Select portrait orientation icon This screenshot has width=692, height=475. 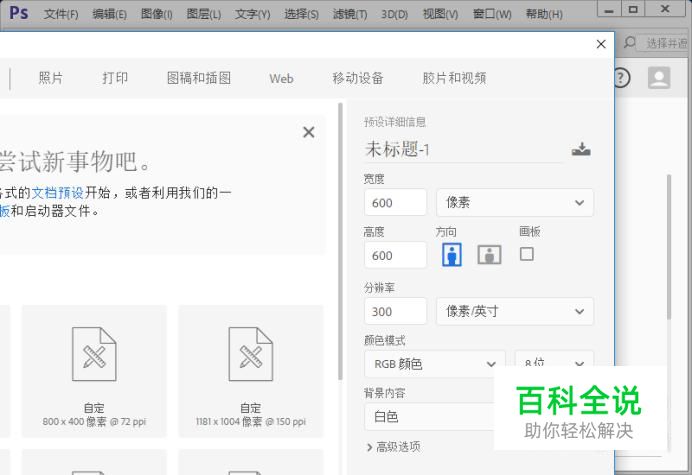[452, 255]
